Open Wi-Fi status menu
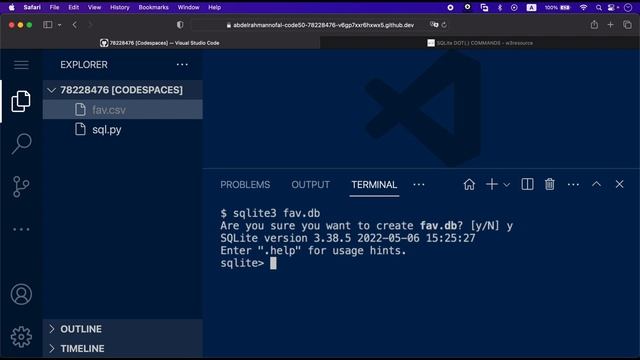This screenshot has width=640, height=360. point(583,7)
